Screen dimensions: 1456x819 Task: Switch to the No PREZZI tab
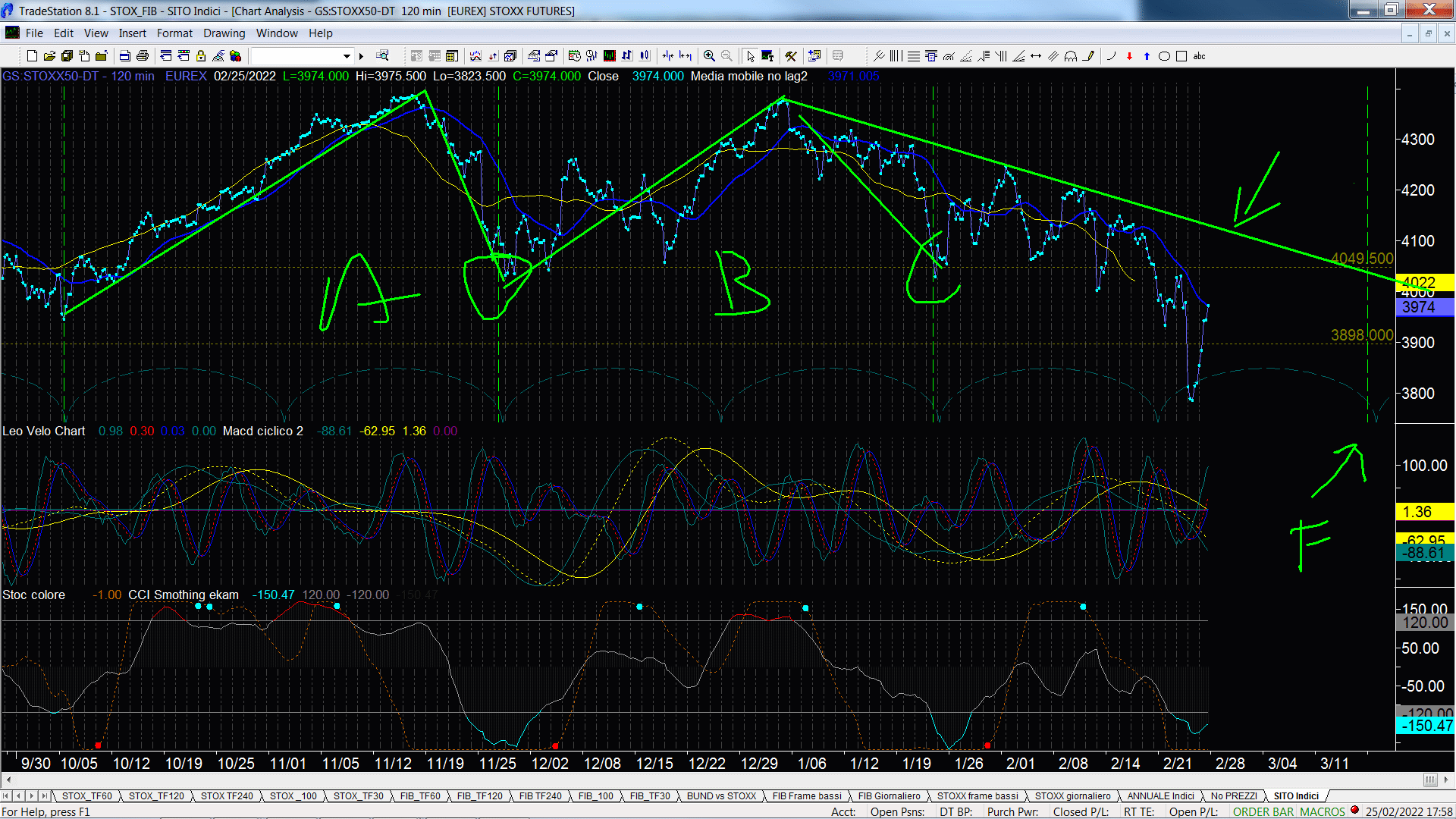(x=1234, y=795)
